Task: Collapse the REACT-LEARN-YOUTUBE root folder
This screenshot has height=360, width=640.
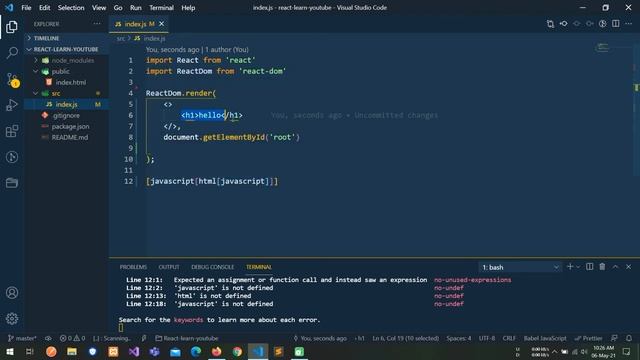Action: coord(65,49)
